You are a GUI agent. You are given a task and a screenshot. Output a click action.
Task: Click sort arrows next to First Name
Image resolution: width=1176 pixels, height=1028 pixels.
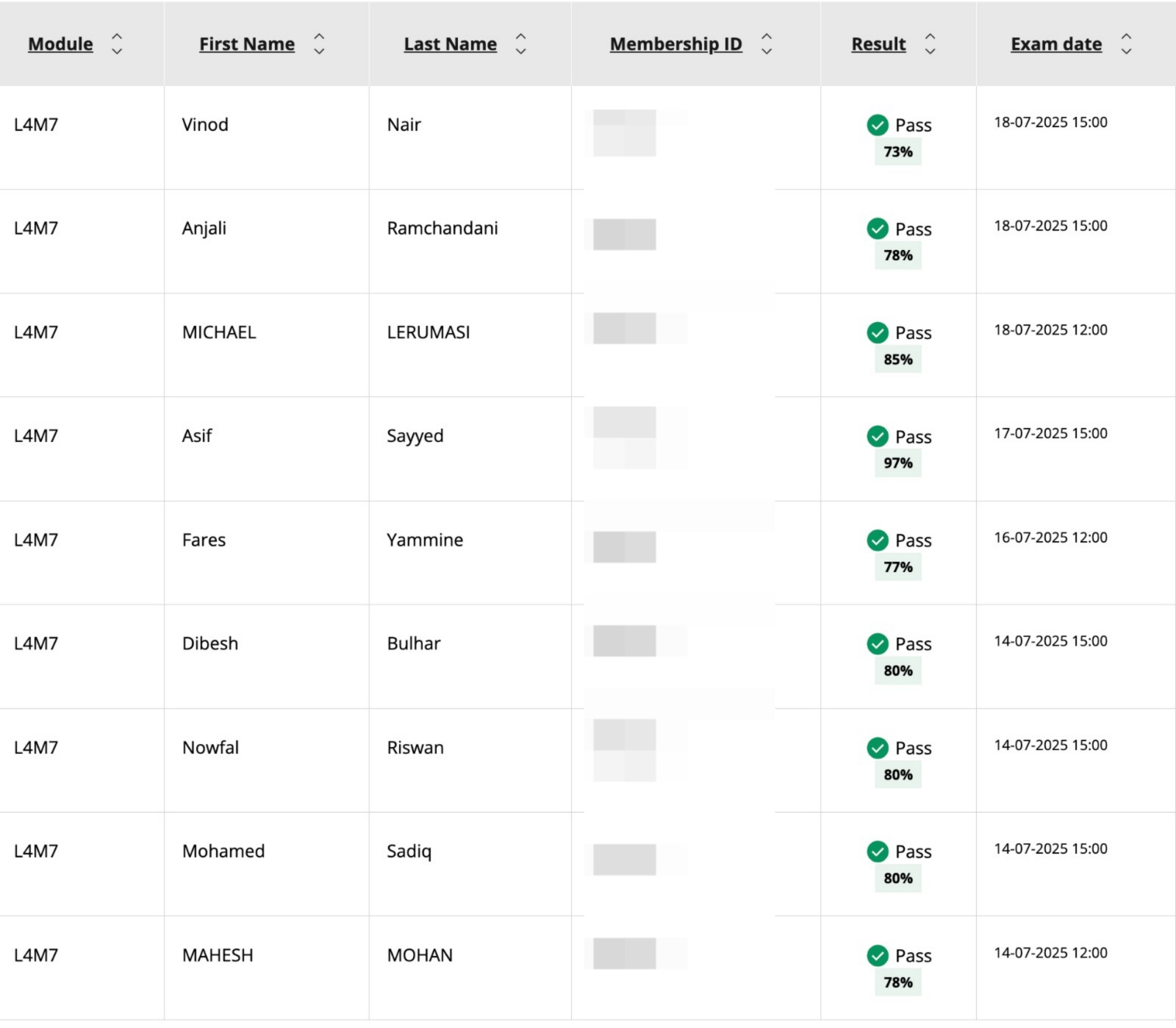[x=319, y=44]
